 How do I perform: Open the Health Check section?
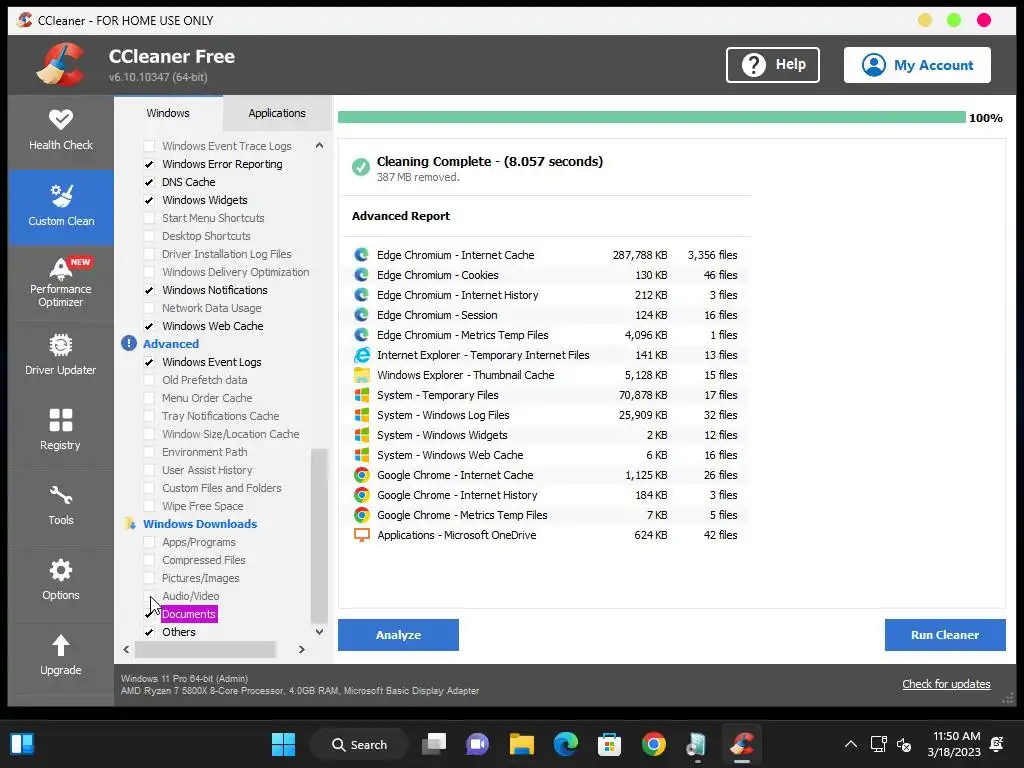pos(61,131)
